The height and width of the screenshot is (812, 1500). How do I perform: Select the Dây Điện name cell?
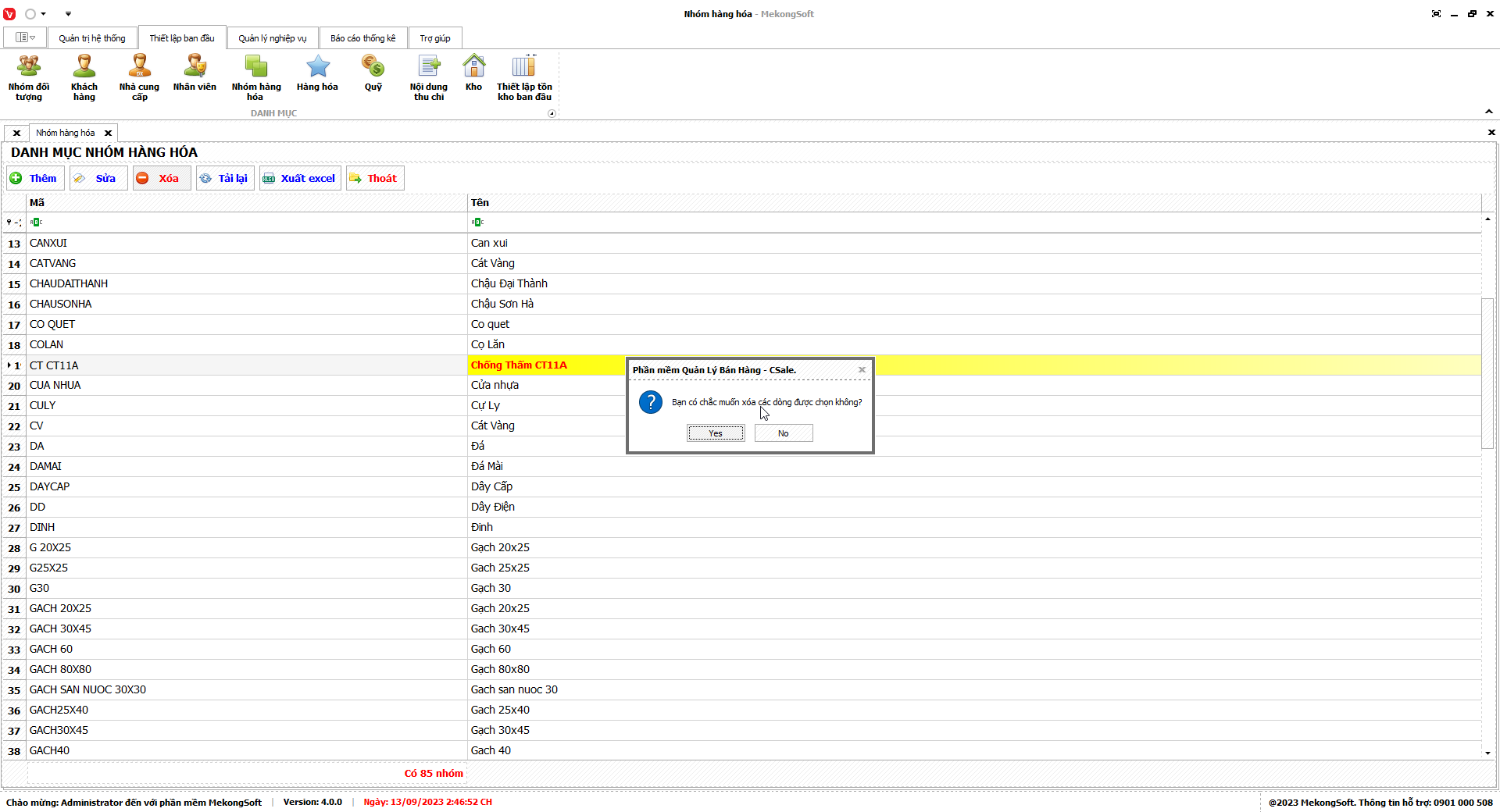tap(975, 507)
